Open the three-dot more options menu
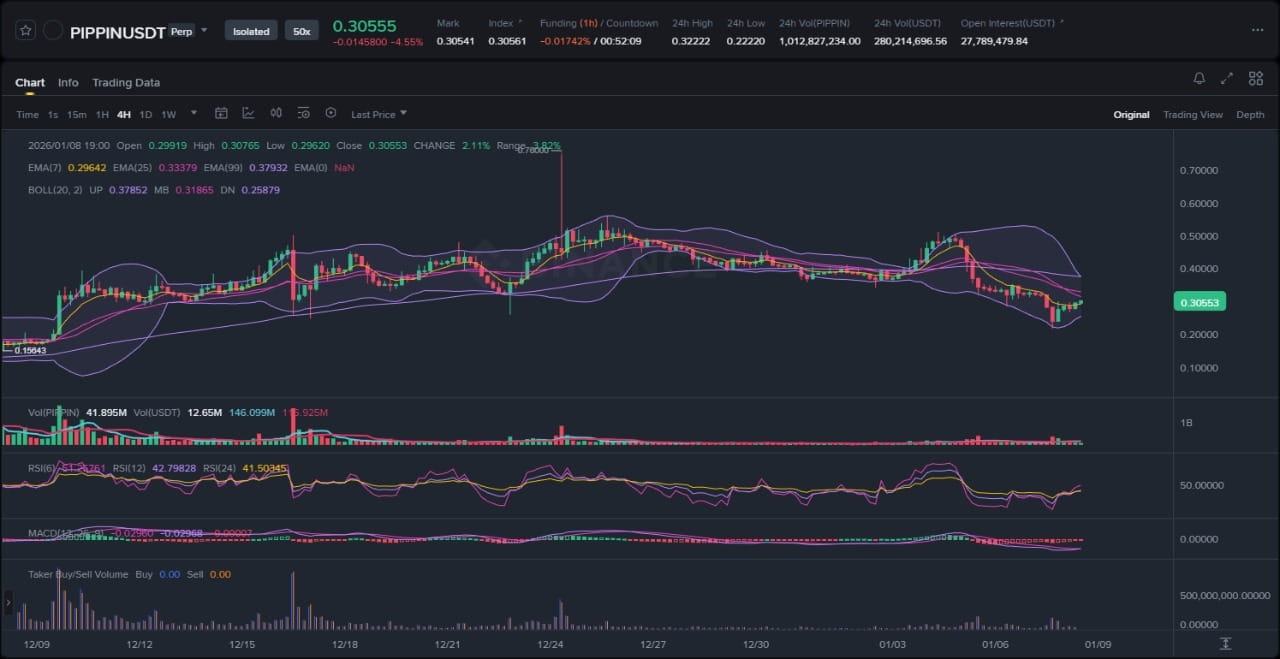Image resolution: width=1280 pixels, height=659 pixels. tap(1257, 30)
